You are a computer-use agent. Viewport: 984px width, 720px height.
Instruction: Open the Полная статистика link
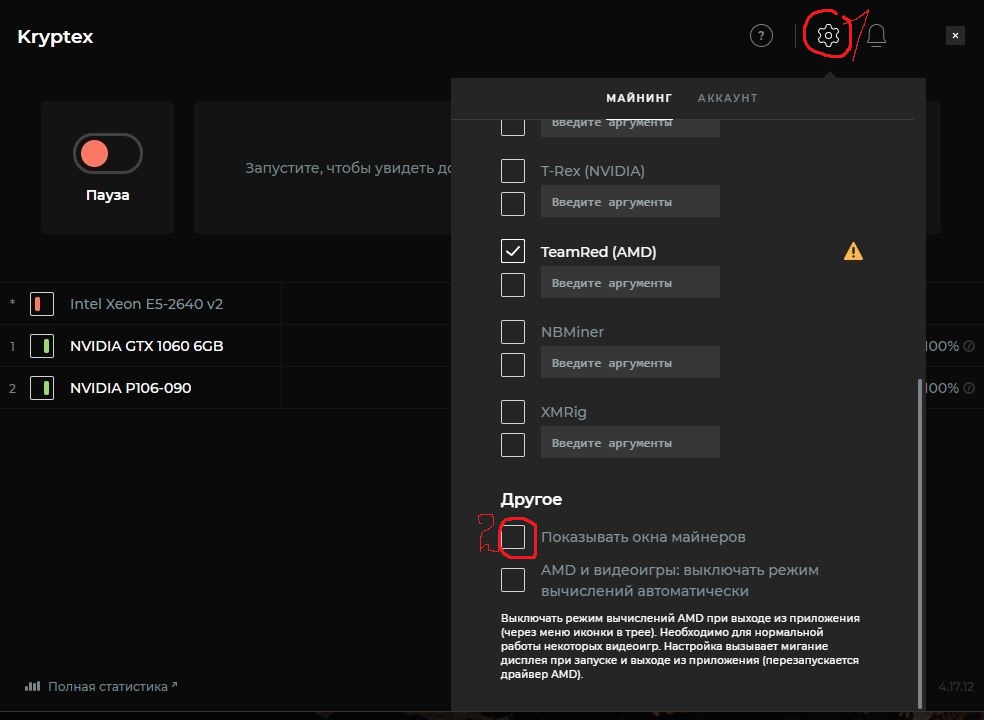coord(108,687)
